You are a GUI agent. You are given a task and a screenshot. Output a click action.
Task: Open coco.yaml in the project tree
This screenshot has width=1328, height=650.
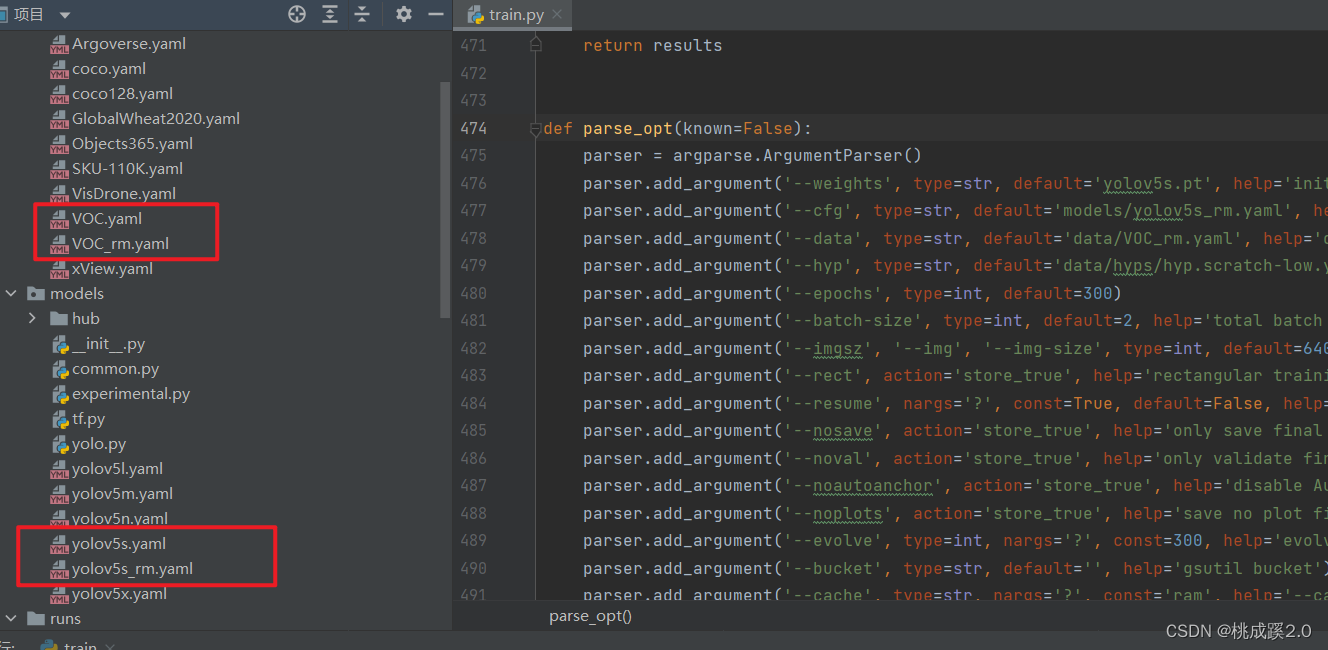click(109, 69)
